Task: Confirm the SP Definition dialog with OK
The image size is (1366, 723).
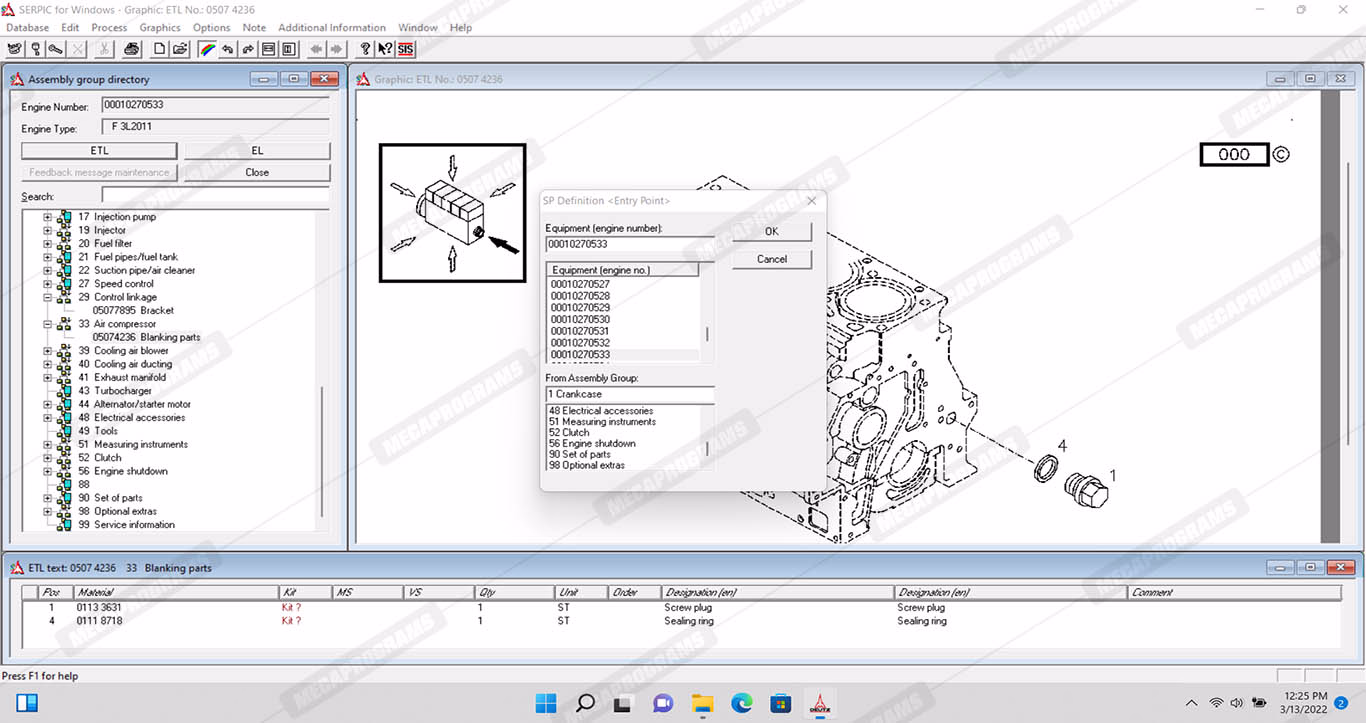Action: [x=771, y=231]
